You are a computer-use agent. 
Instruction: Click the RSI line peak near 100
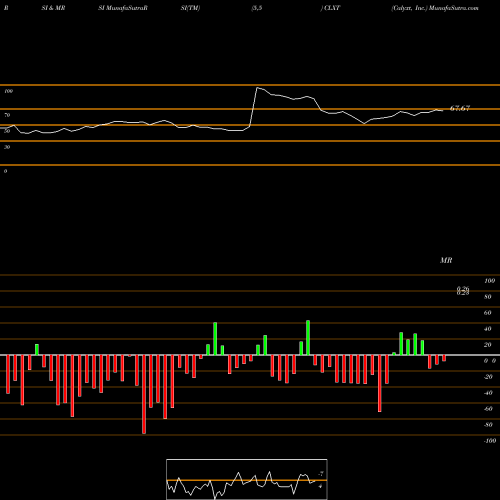[257, 88]
